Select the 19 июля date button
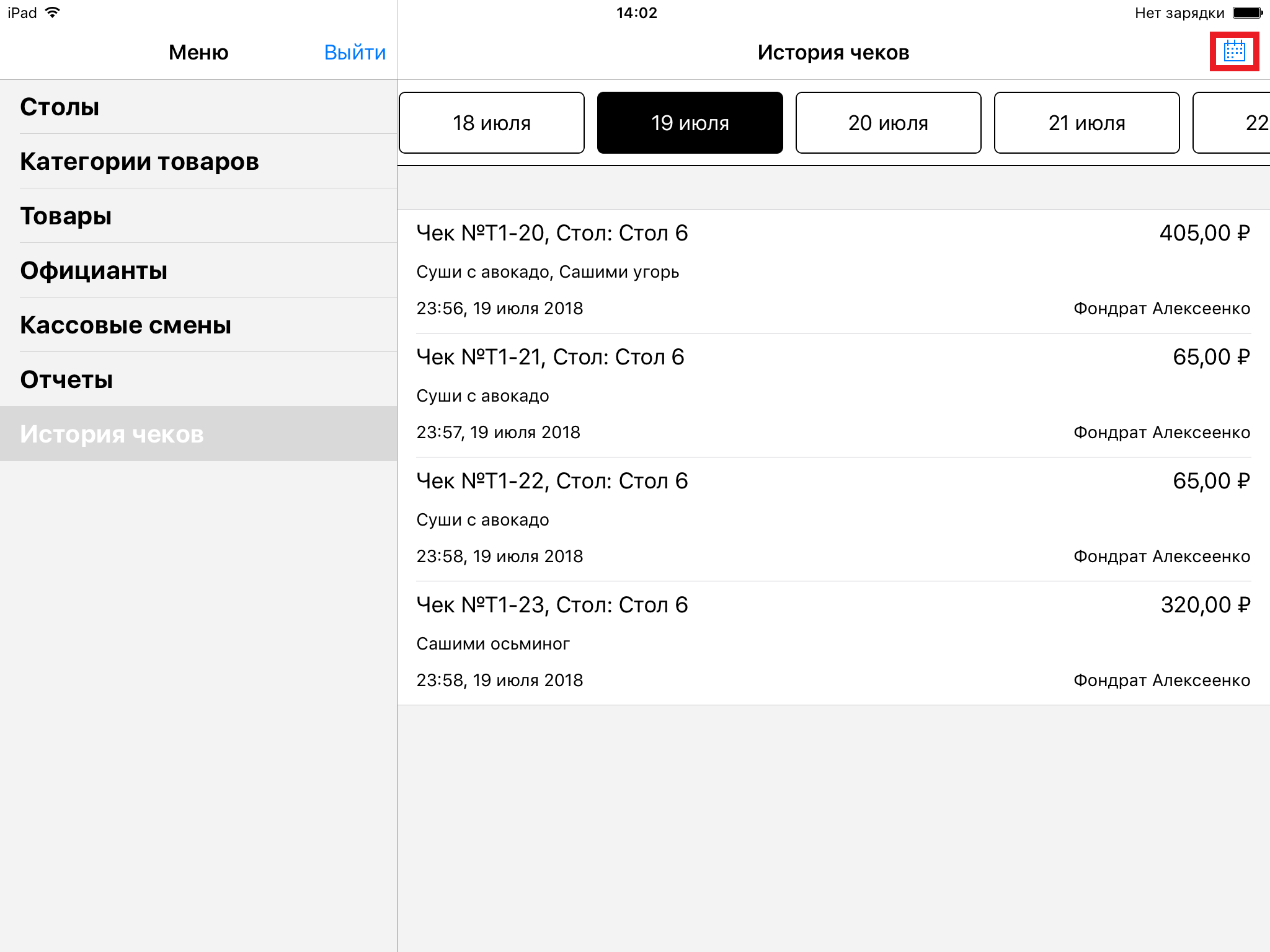The height and width of the screenshot is (952, 1270). pyautogui.click(x=690, y=123)
